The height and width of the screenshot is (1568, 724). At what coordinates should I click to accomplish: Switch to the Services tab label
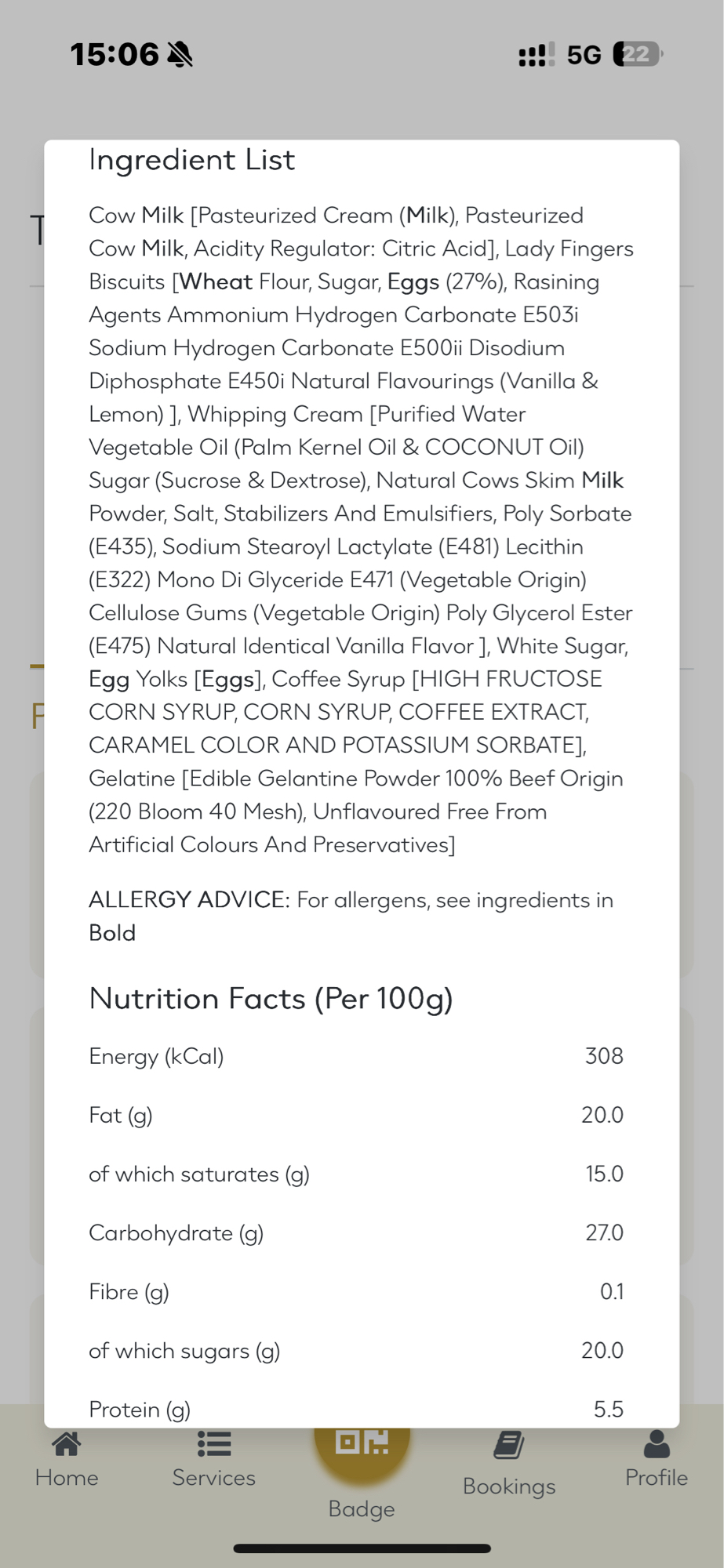coord(214,1478)
